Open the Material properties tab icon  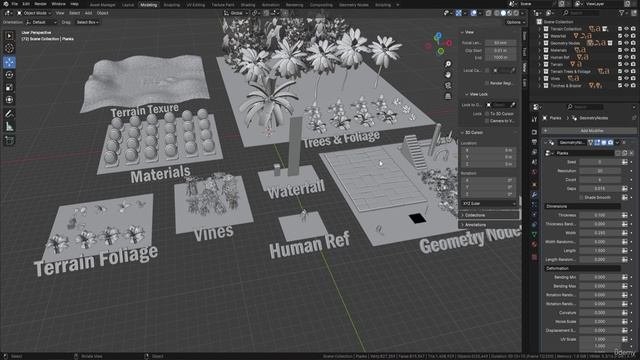534,244
